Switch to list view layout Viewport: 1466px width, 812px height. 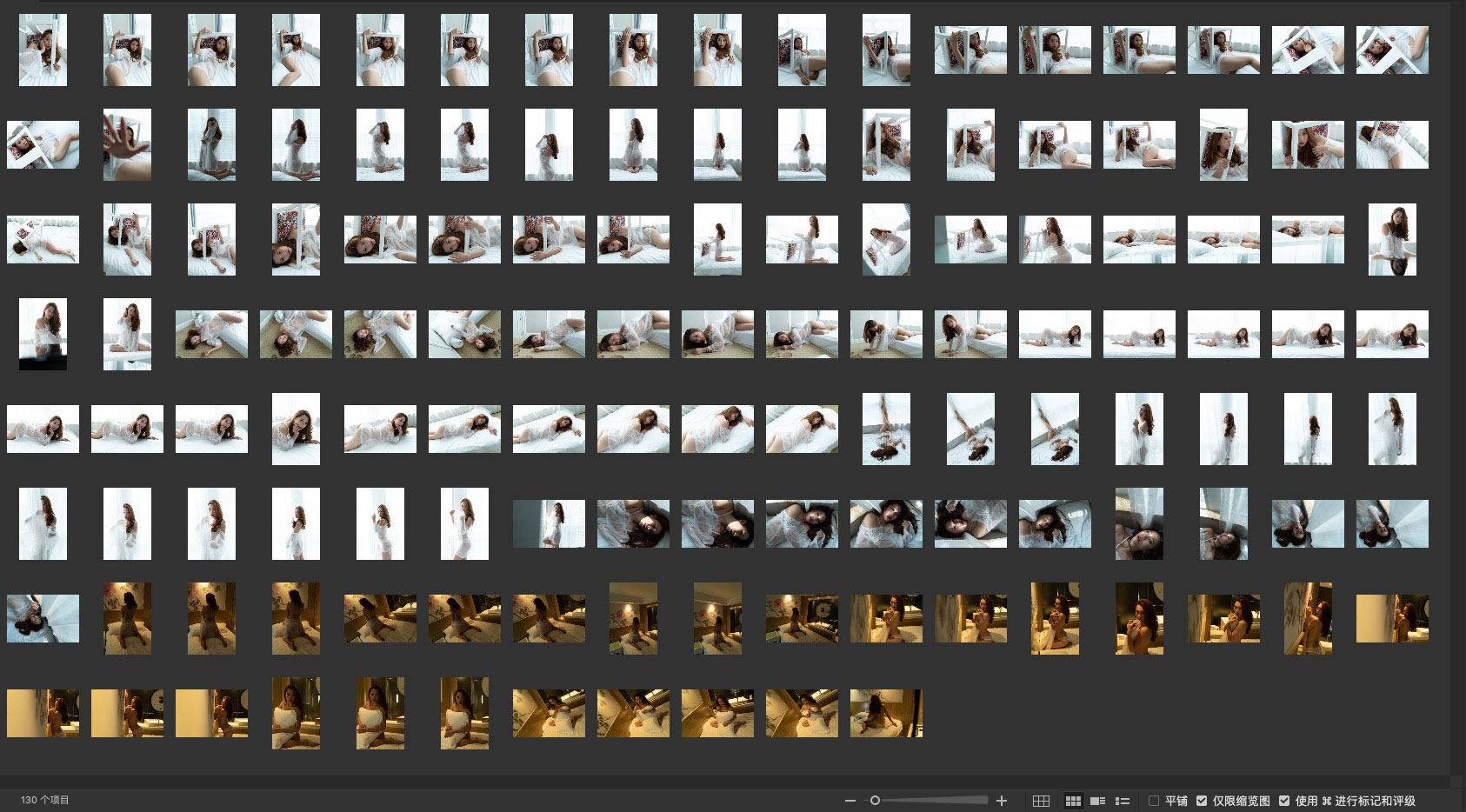(x=1123, y=801)
